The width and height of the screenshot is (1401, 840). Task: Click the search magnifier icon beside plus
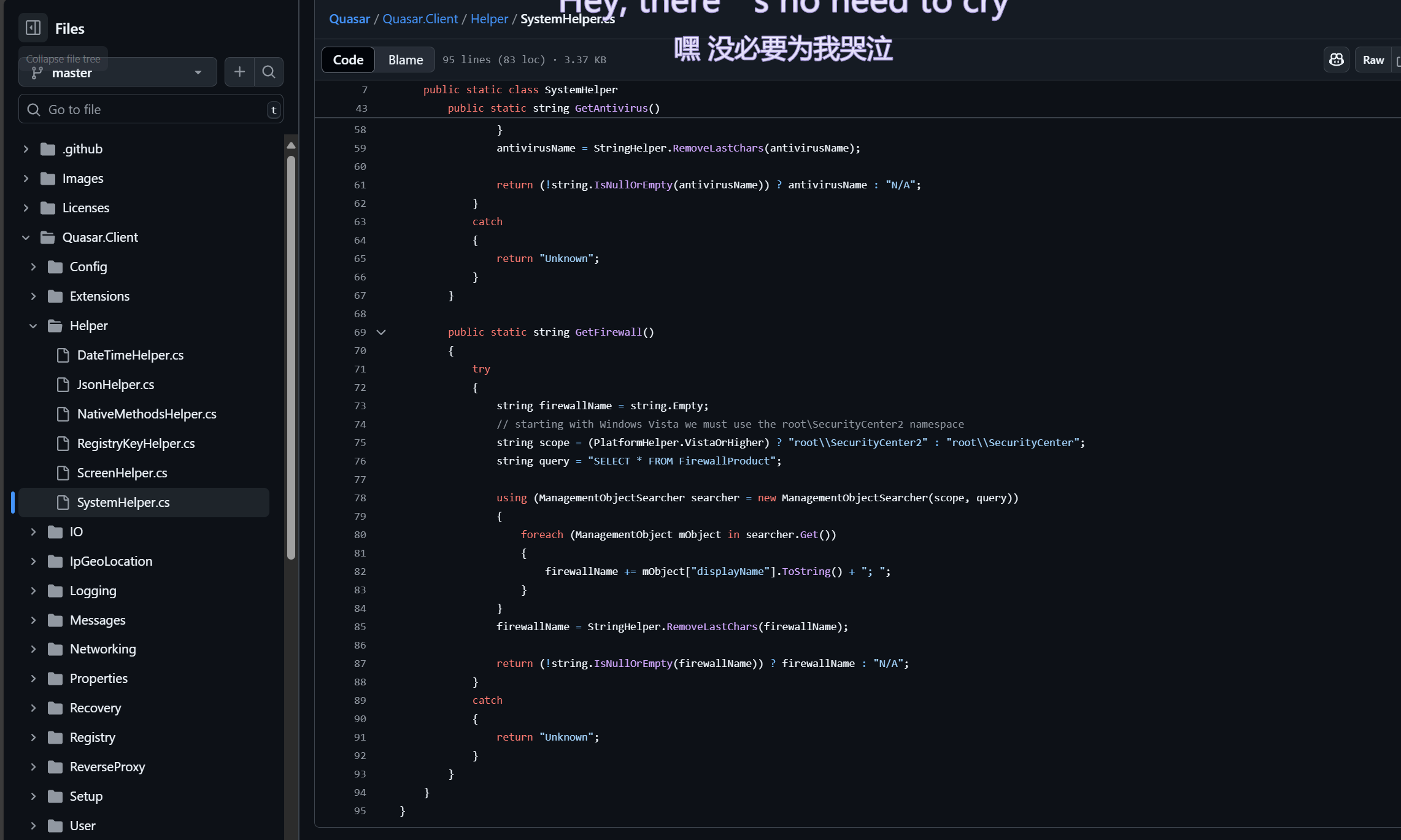(268, 72)
